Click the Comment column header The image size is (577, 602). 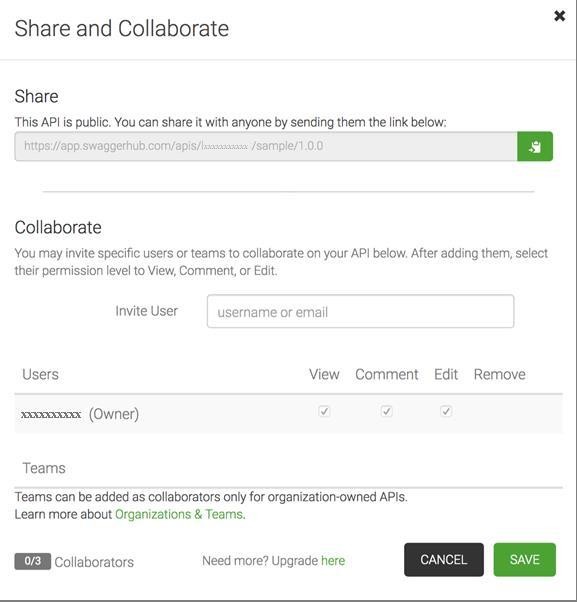(x=387, y=374)
